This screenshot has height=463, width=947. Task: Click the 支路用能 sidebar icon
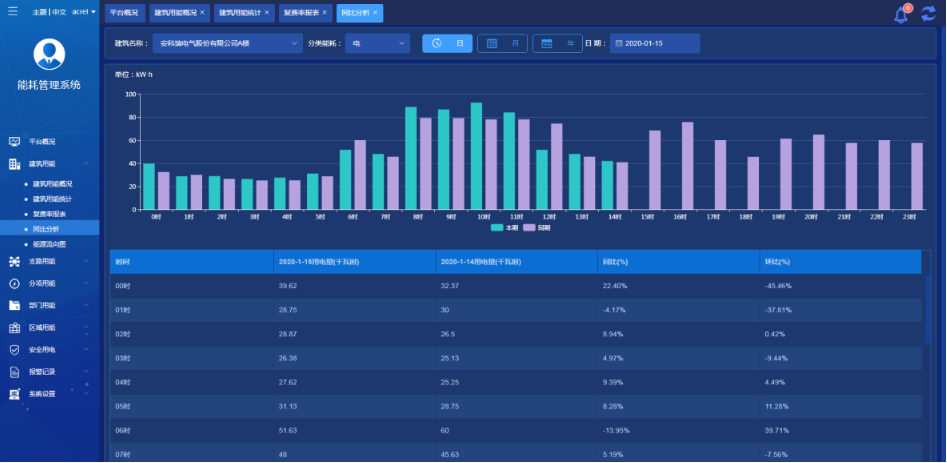pos(14,261)
